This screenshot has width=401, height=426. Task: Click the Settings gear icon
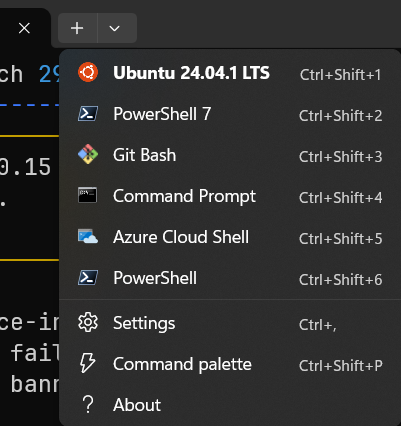tap(88, 322)
